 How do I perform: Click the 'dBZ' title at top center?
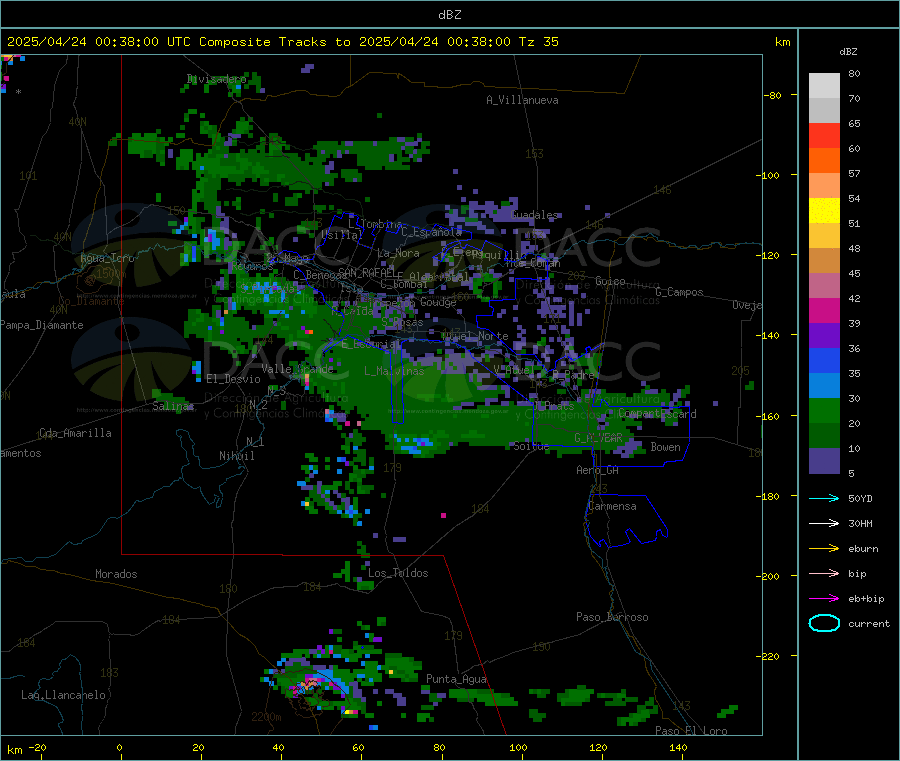[x=449, y=15]
